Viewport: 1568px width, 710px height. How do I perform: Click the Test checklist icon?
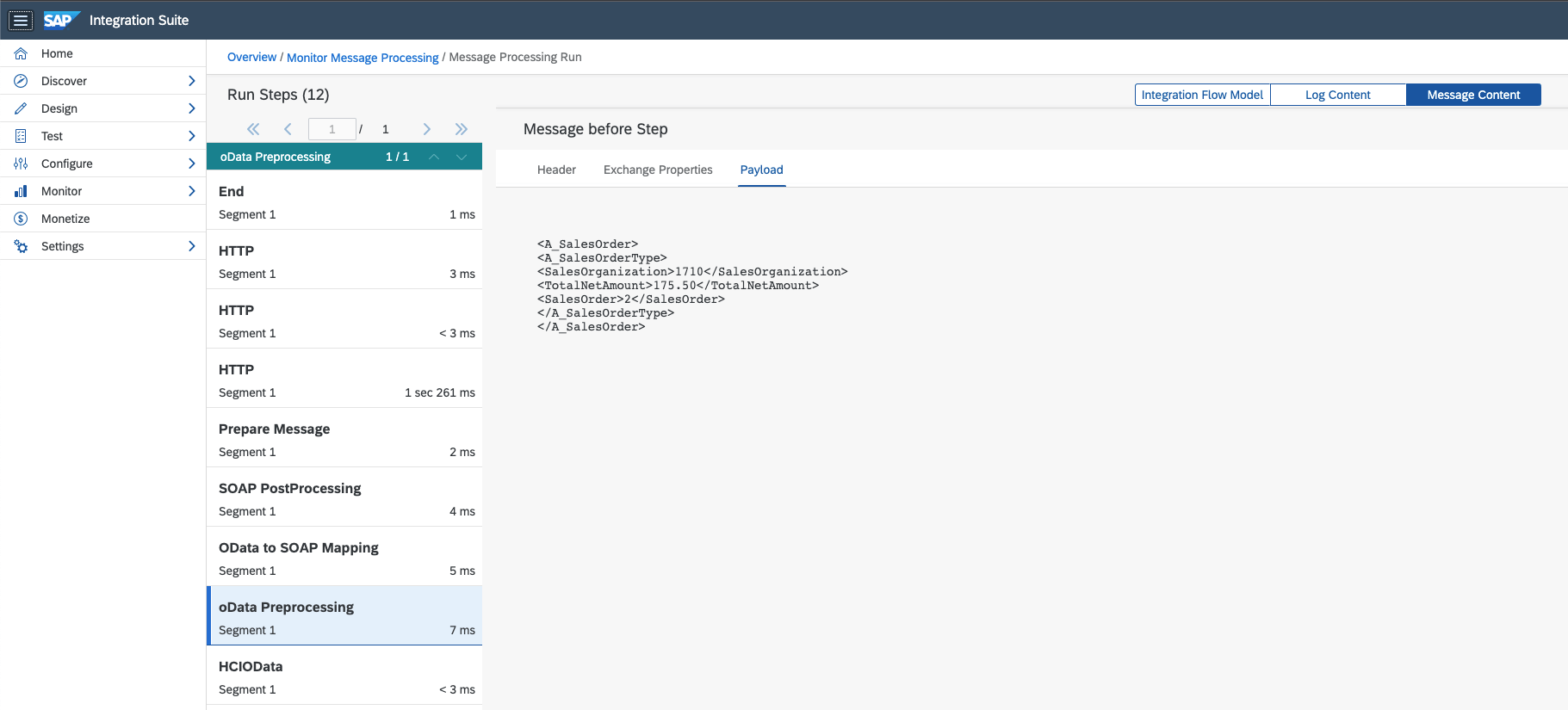[x=21, y=136]
